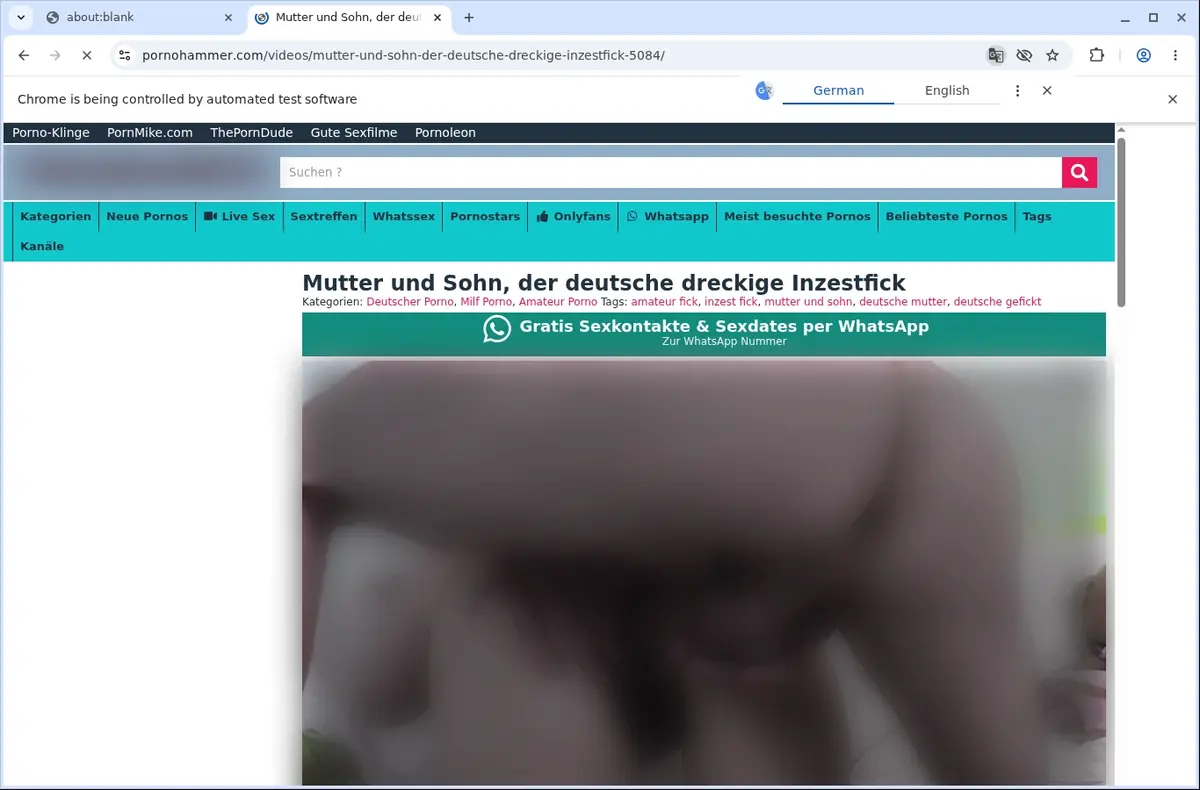Click the Pornoleon top bar link
1200x790 pixels.
[445, 133]
